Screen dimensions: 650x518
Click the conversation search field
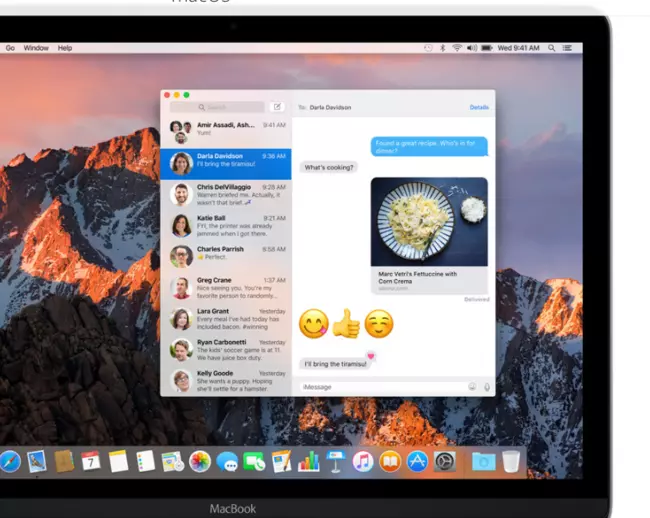pyautogui.click(x=217, y=107)
